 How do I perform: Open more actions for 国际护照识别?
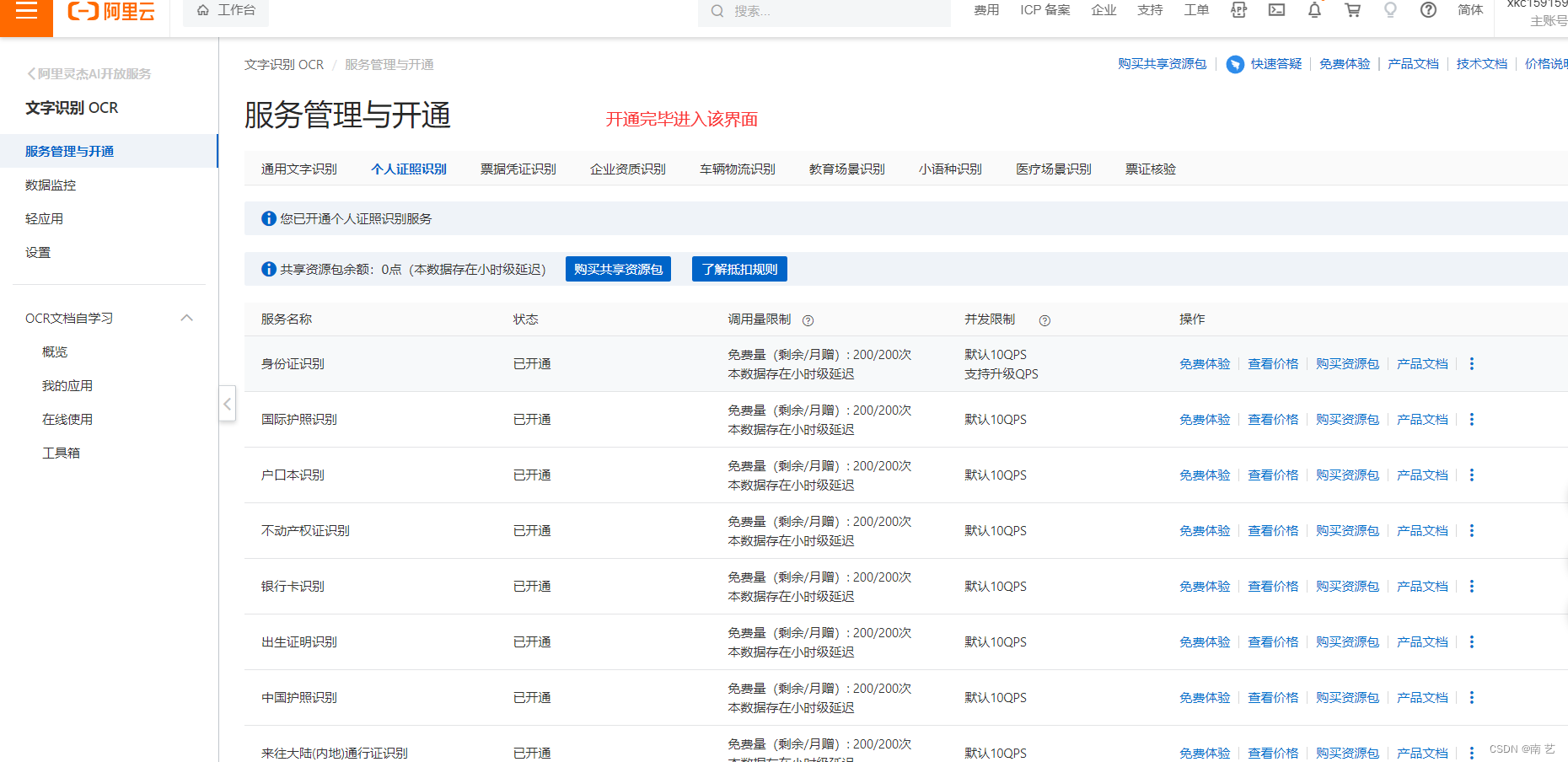pos(1472,419)
